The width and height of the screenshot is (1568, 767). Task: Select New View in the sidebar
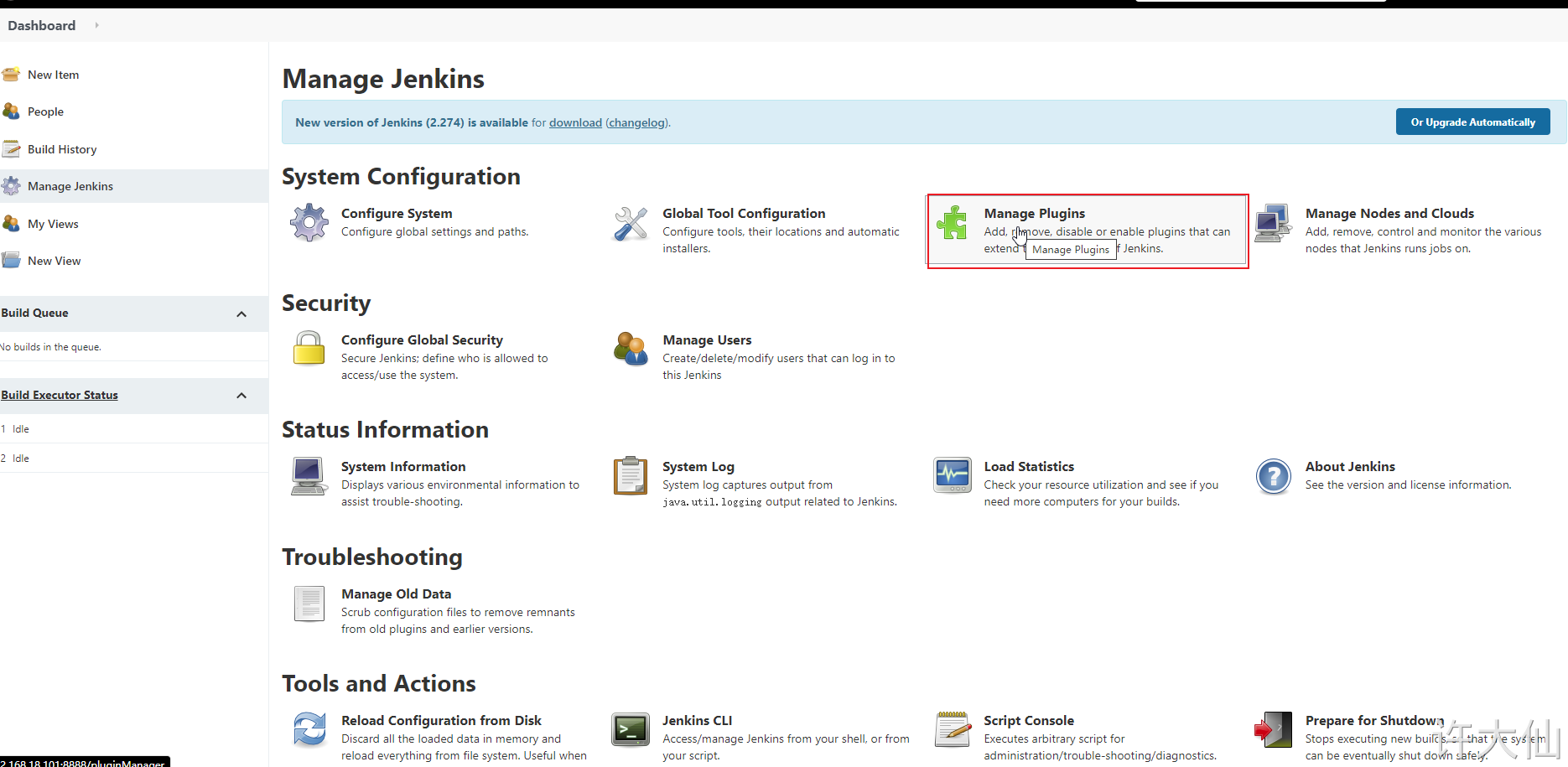(x=55, y=261)
